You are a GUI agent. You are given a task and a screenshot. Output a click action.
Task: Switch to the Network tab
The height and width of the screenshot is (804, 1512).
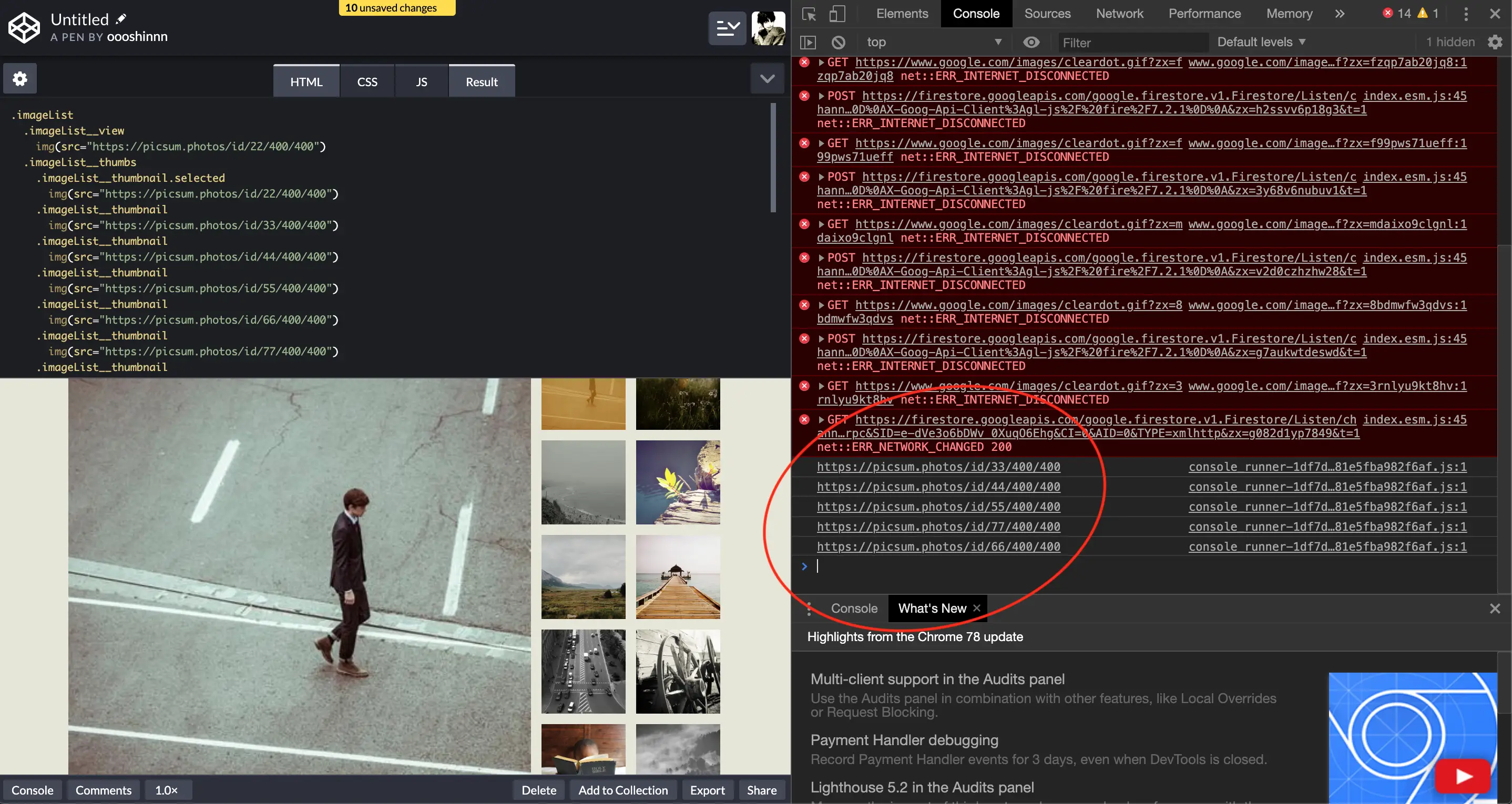[x=1119, y=14]
